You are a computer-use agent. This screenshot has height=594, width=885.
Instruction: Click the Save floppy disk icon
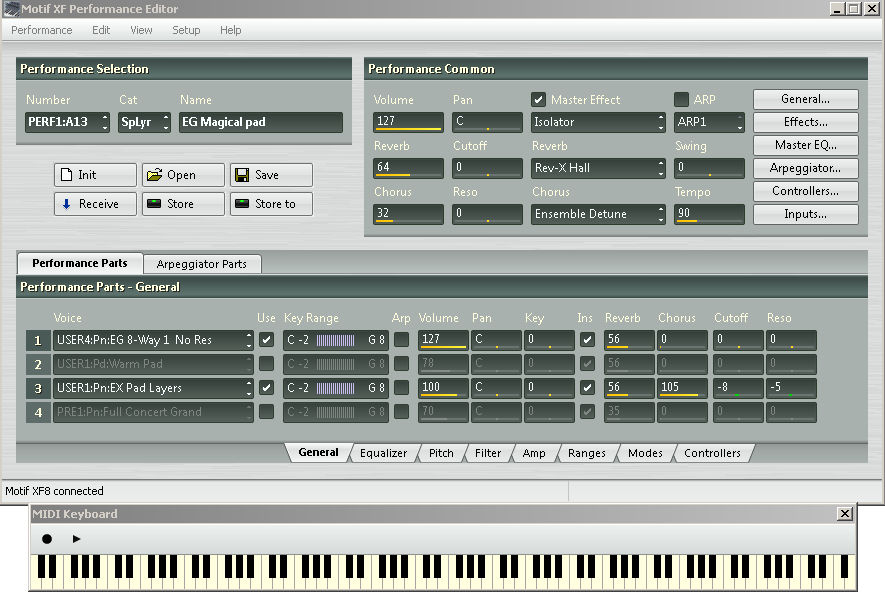point(242,175)
